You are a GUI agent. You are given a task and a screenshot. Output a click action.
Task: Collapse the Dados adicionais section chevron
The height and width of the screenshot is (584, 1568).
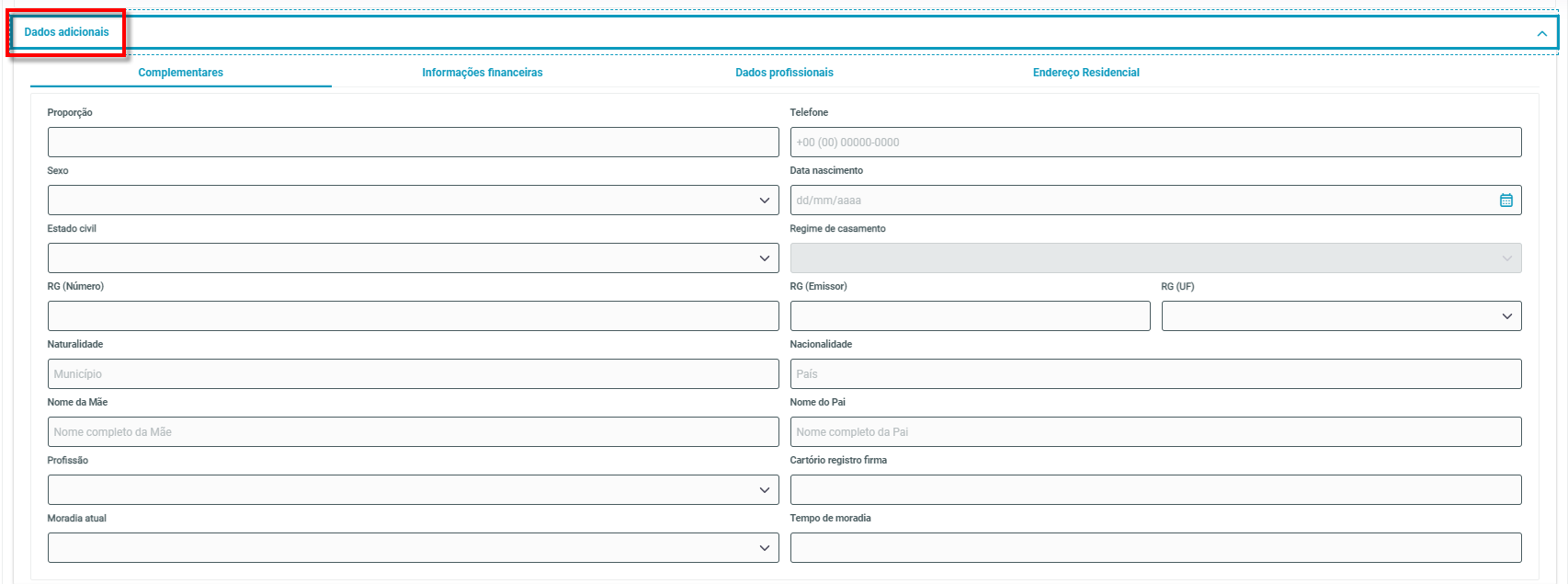1541,34
